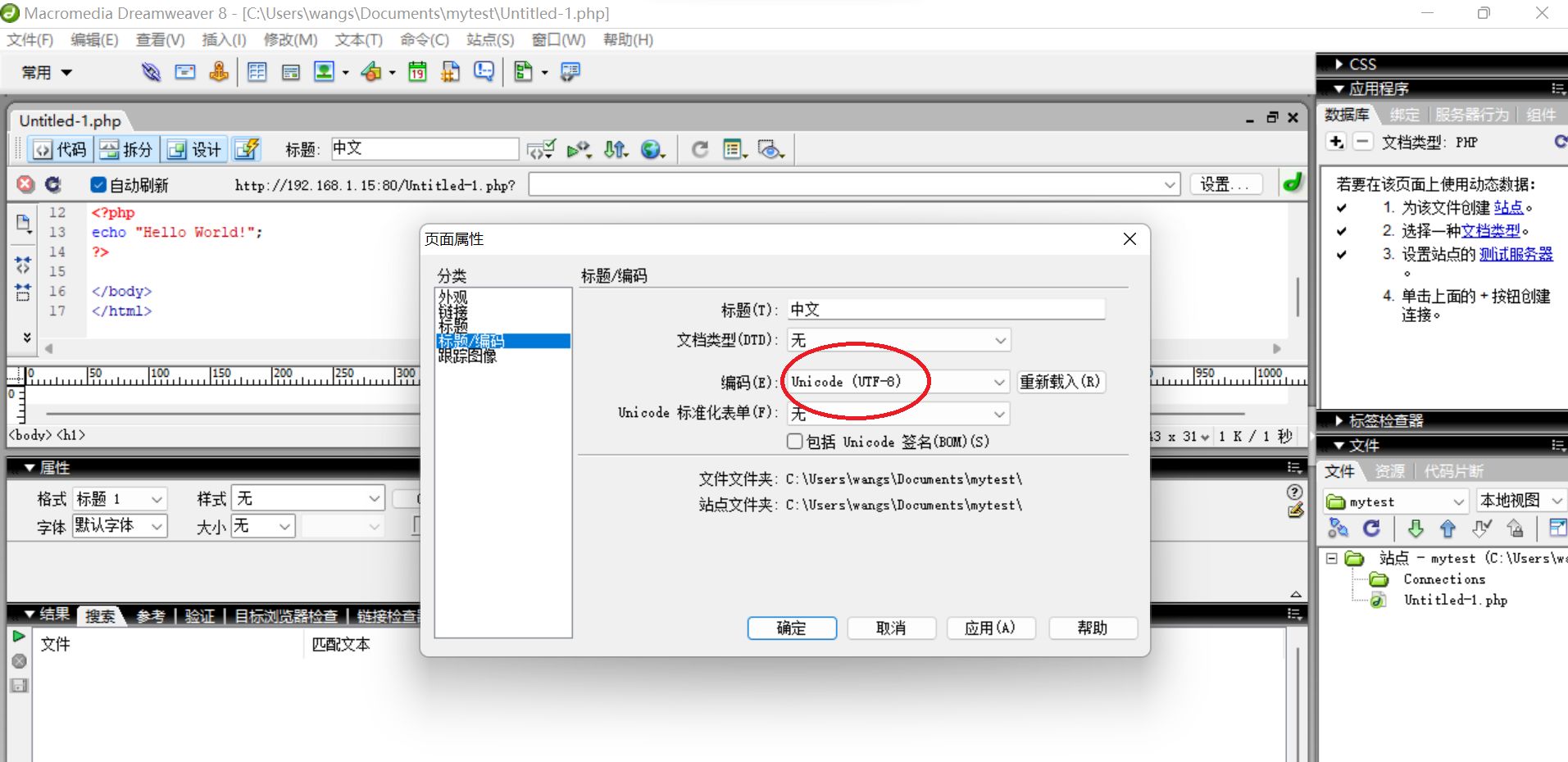Click the 确定 button
The width and height of the screenshot is (1568, 762).
tap(792, 628)
